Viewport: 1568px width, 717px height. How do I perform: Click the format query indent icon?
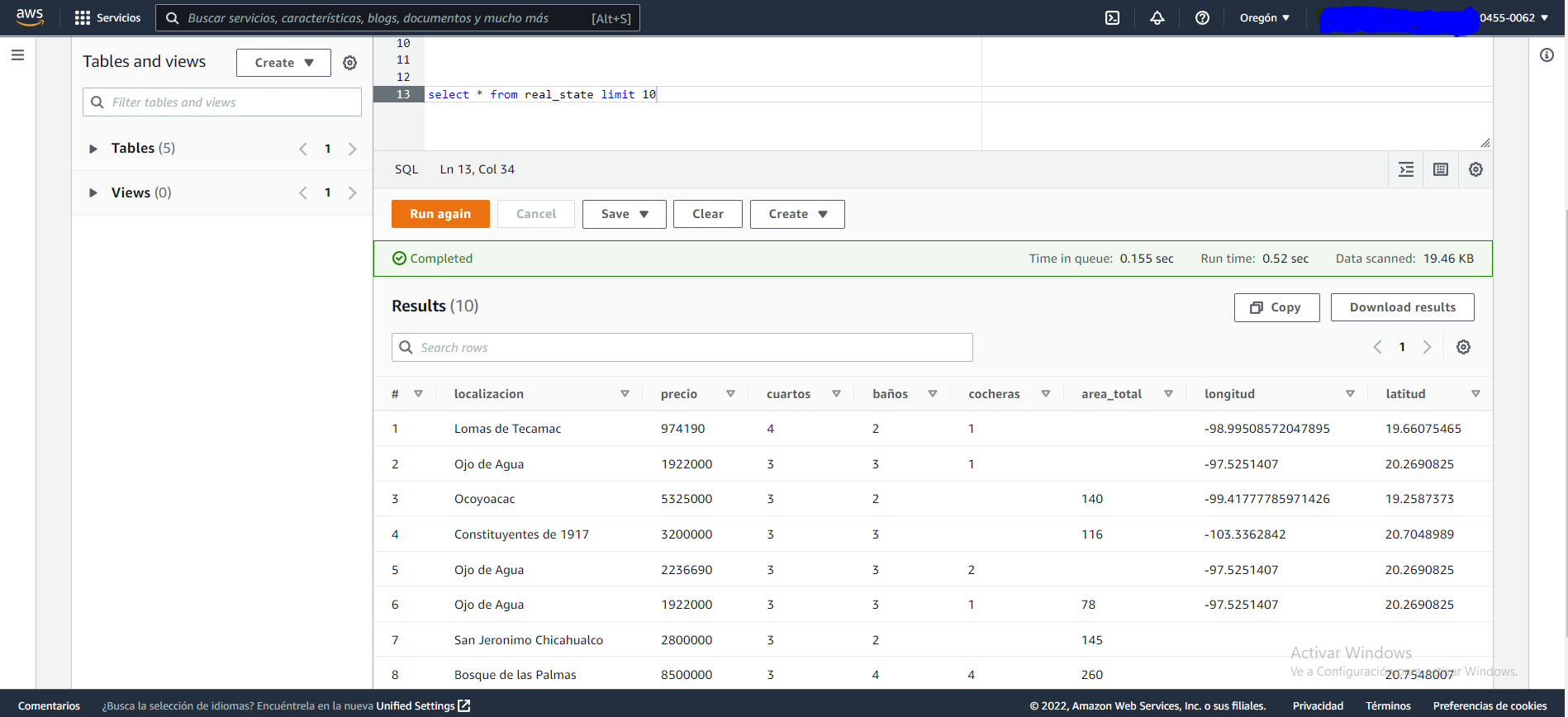point(1406,169)
